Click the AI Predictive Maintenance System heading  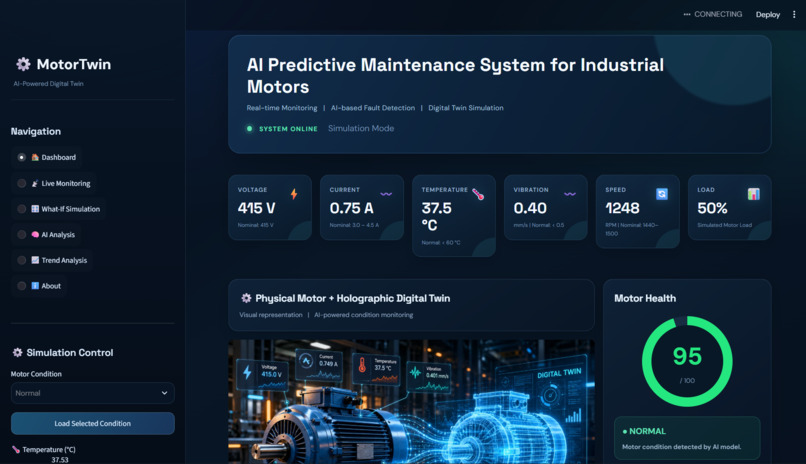tap(455, 76)
